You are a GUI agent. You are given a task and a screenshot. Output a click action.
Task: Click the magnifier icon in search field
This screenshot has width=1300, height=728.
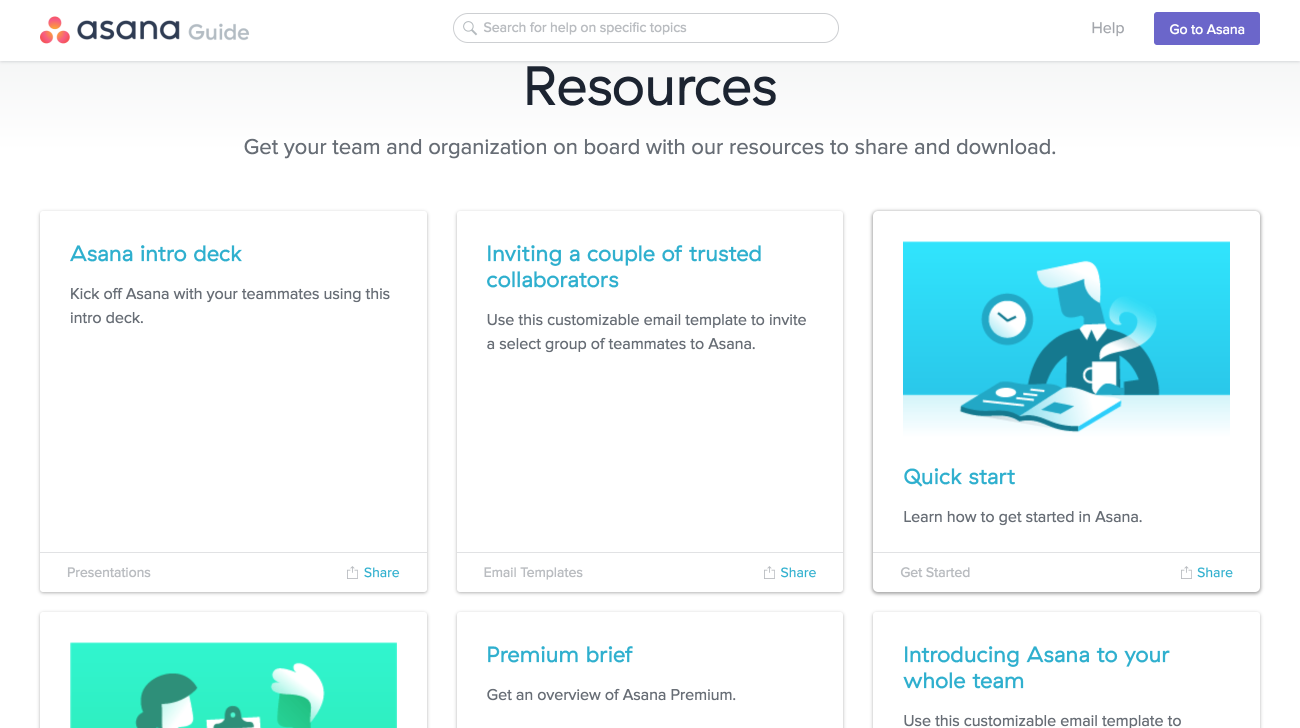pos(470,28)
